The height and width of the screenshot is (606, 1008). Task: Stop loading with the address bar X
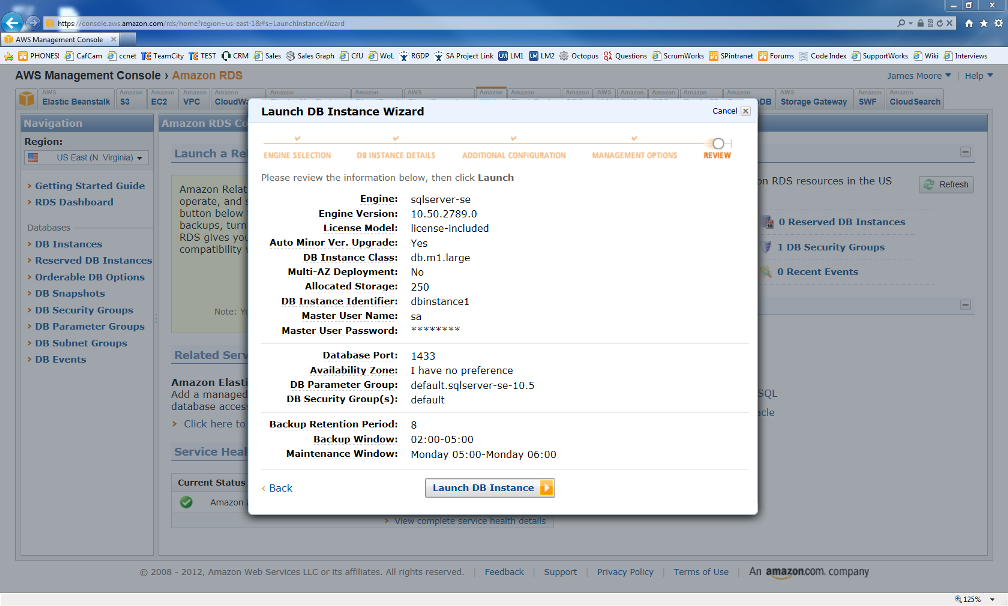950,23
